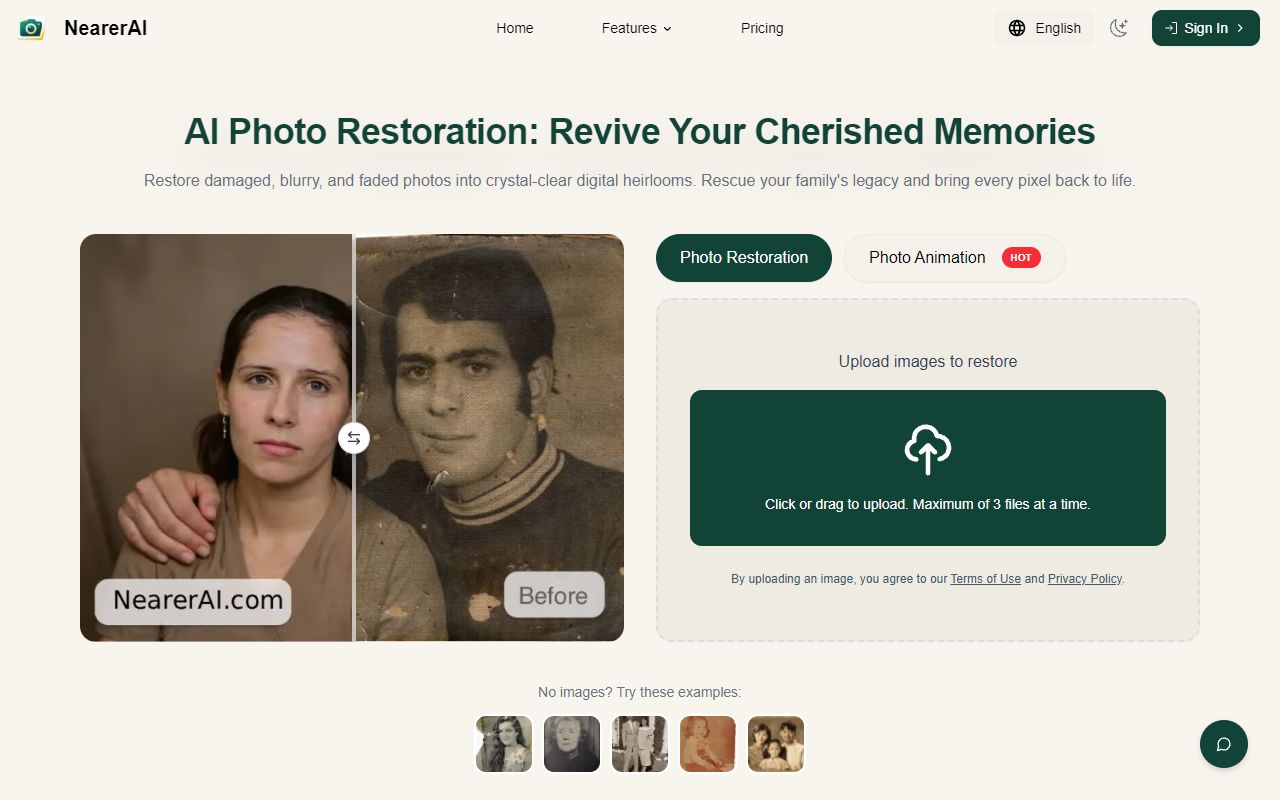This screenshot has width=1280, height=800.
Task: Click the NearerAI camera logo icon
Action: click(32, 28)
